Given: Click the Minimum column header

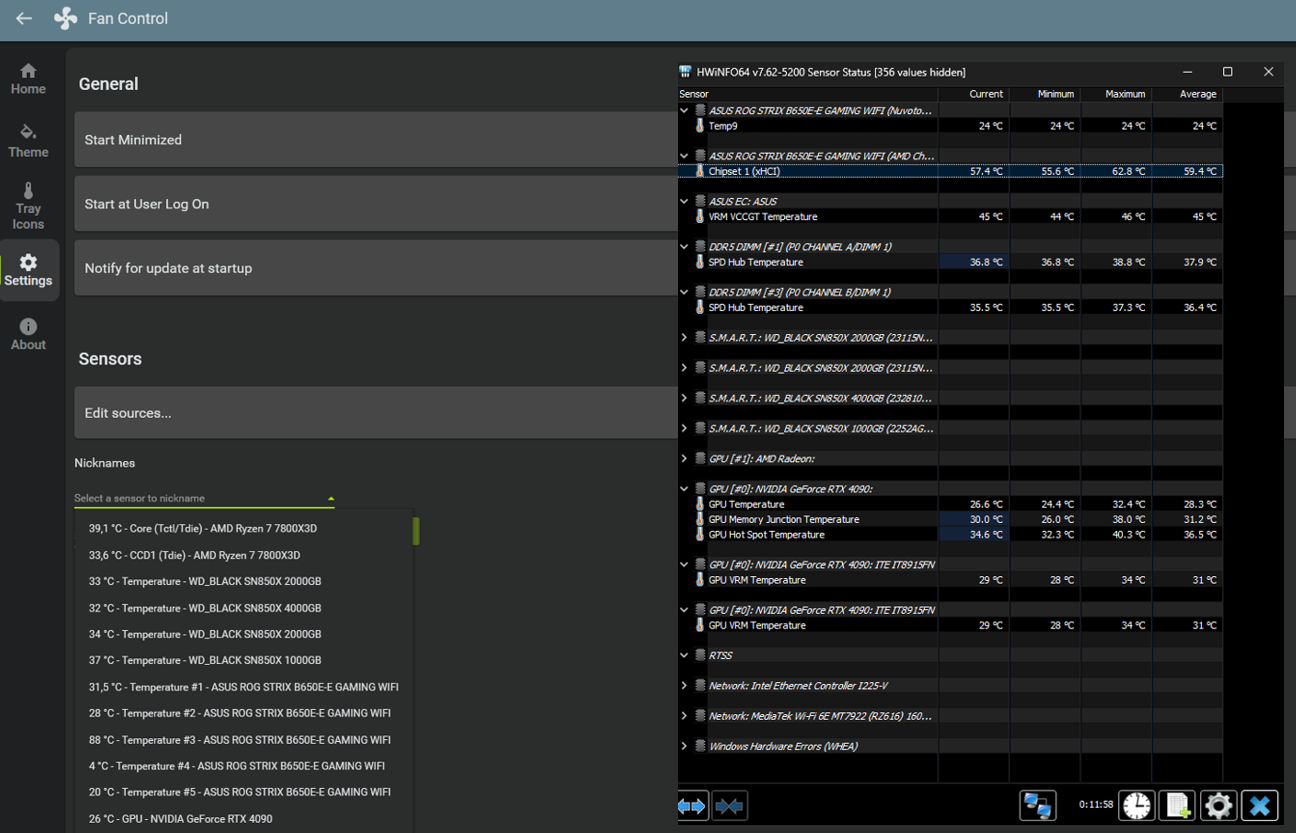Looking at the screenshot, I should [x=1044, y=94].
